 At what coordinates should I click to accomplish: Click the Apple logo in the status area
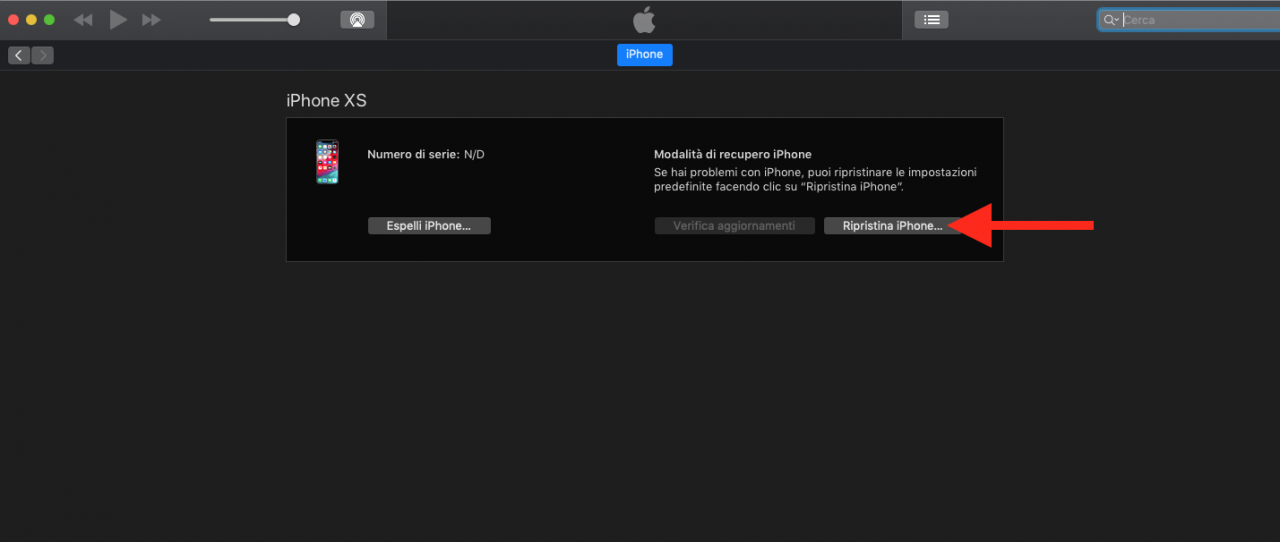[x=644, y=20]
